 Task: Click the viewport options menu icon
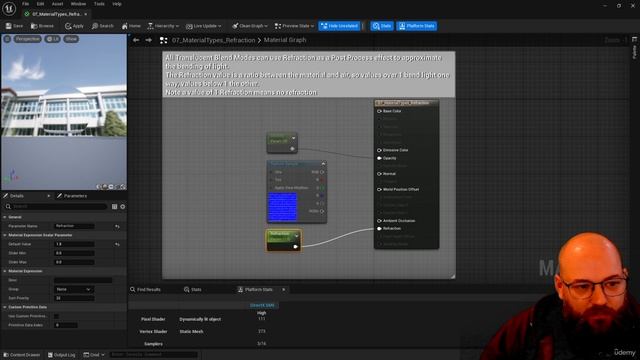coord(7,39)
